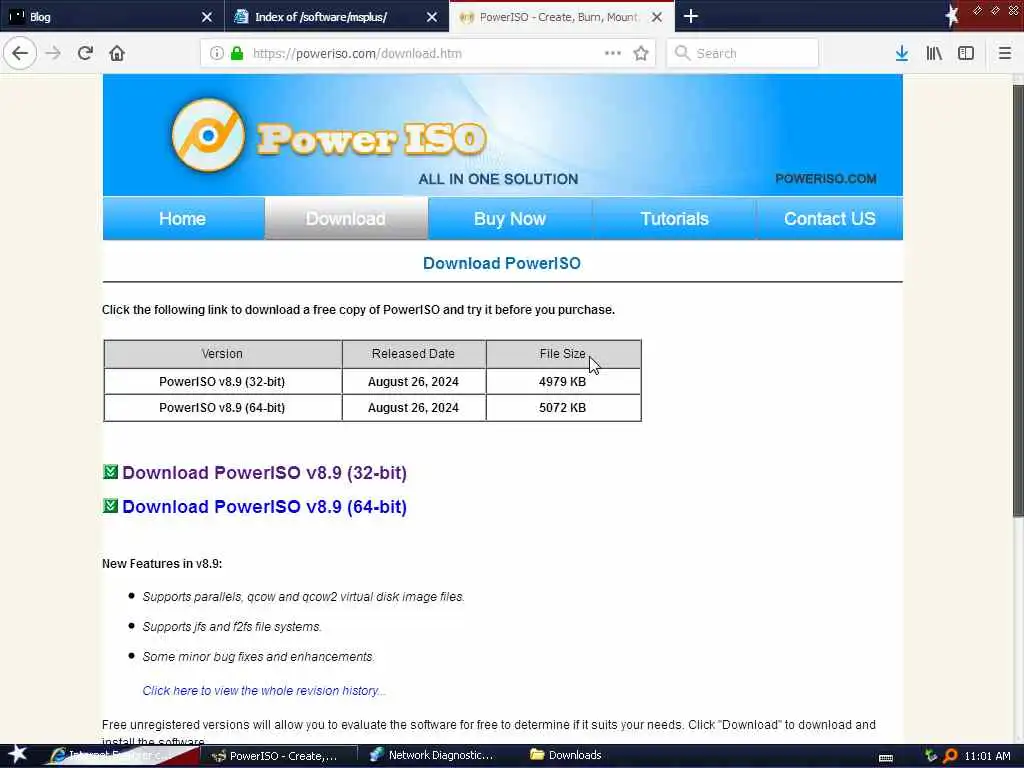The width and height of the screenshot is (1024, 768).
Task: Click the File Size column header
Action: tap(563, 354)
